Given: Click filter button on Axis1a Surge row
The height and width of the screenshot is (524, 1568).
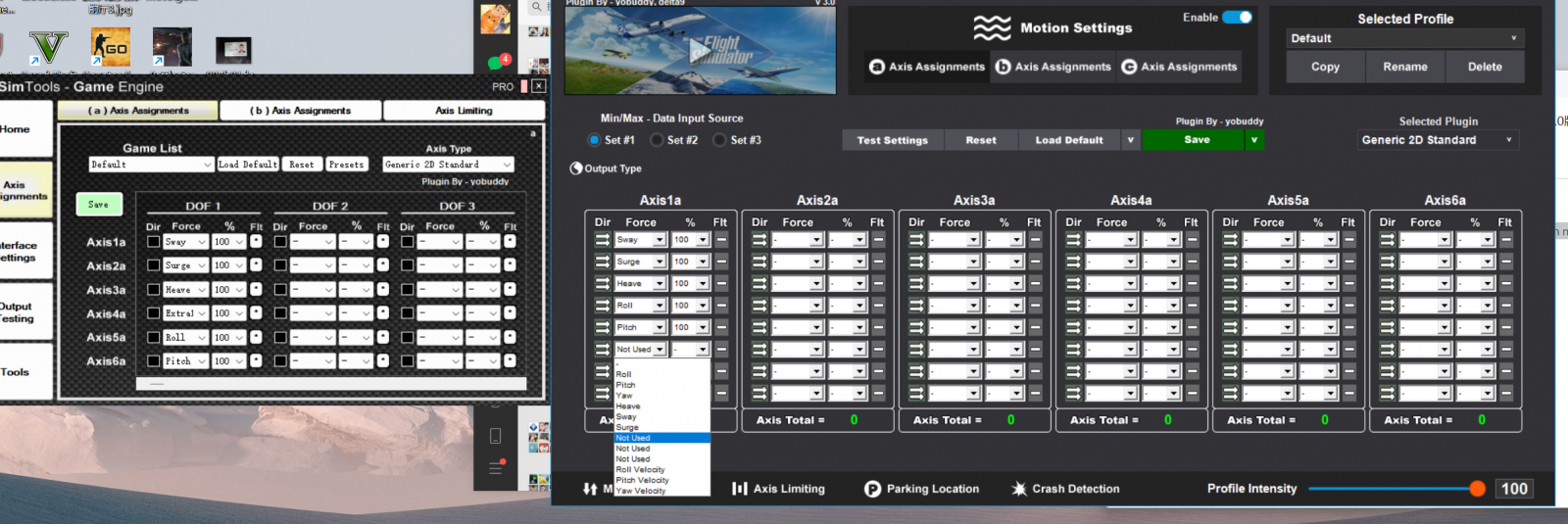Looking at the screenshot, I should click(x=721, y=262).
